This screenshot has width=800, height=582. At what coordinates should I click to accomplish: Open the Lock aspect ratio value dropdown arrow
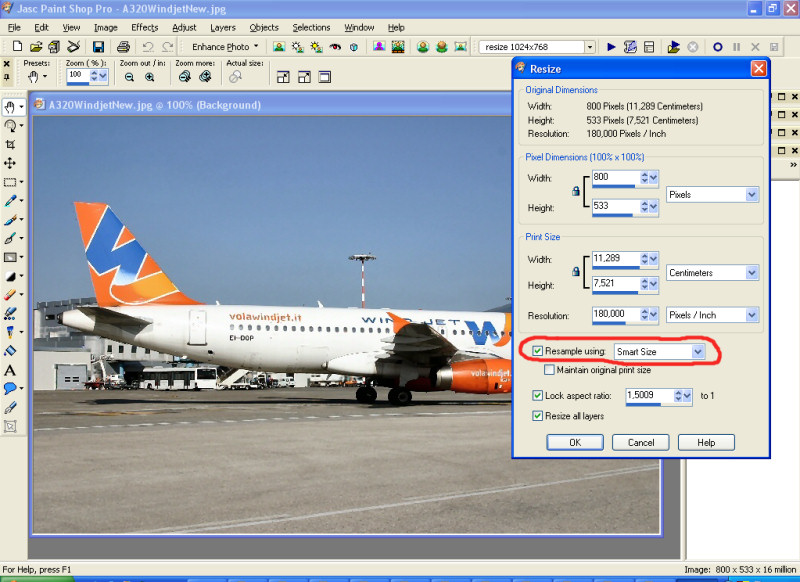click(x=687, y=395)
